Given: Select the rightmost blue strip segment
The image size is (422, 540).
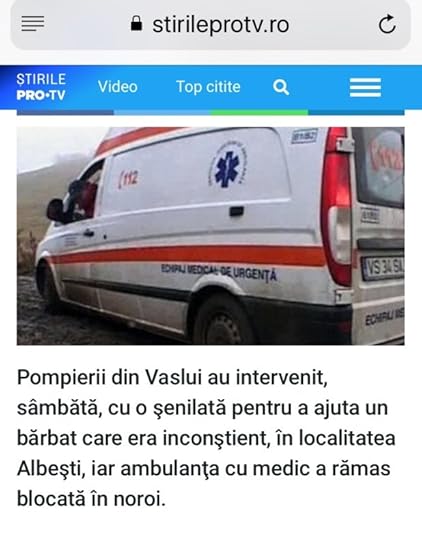Looking at the screenshot, I should [356, 113].
